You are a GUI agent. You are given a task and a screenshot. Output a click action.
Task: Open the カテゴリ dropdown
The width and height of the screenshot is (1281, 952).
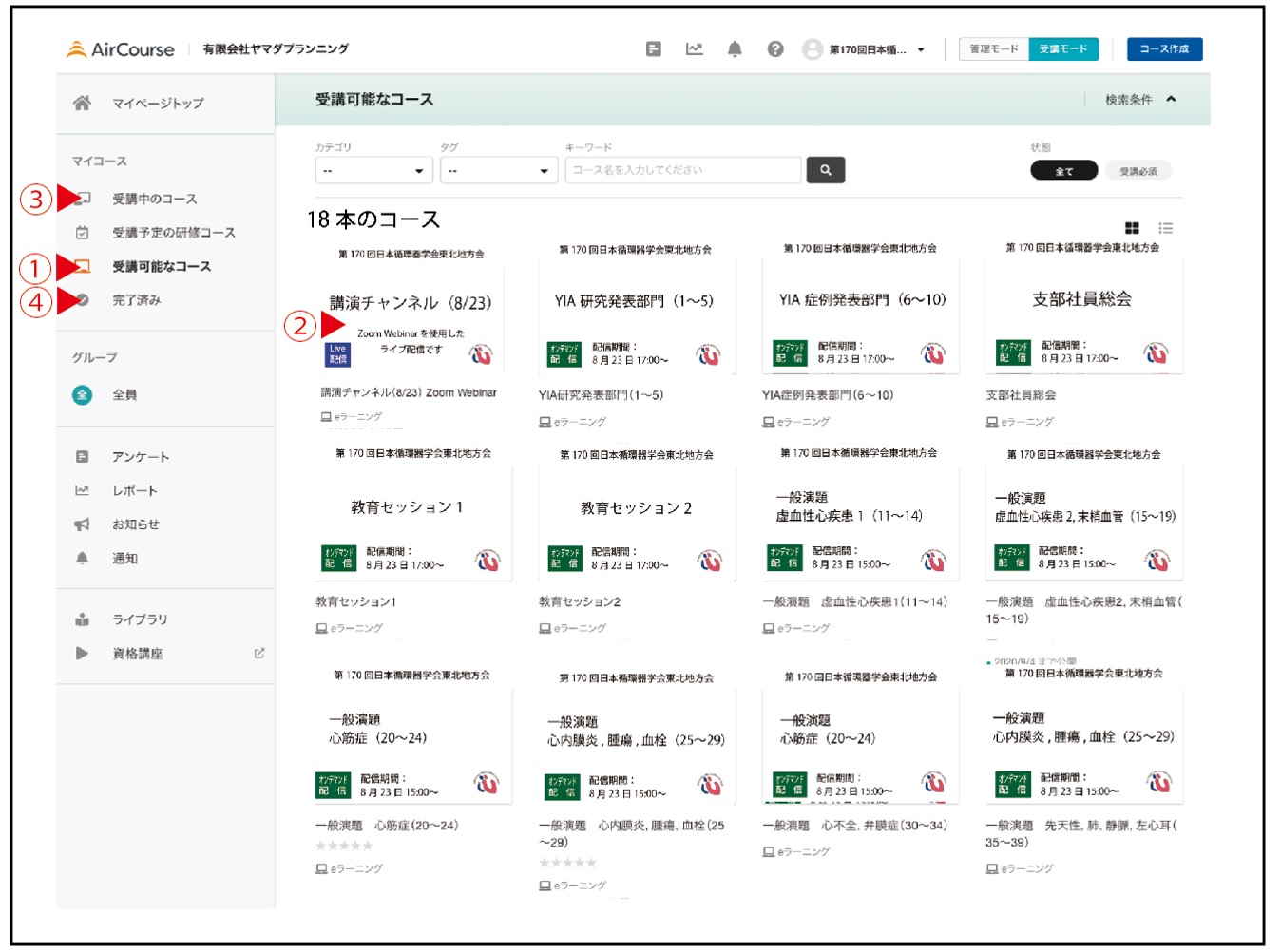click(x=373, y=171)
